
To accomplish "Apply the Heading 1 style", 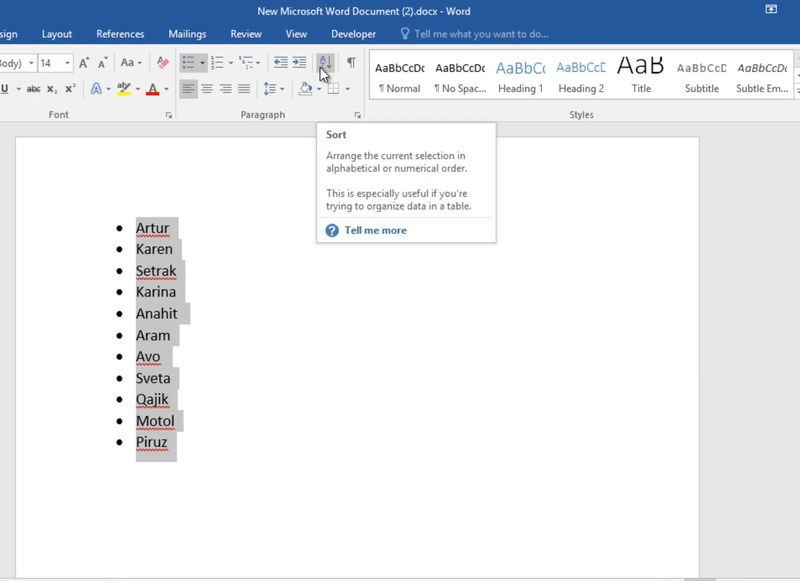I will [520, 76].
